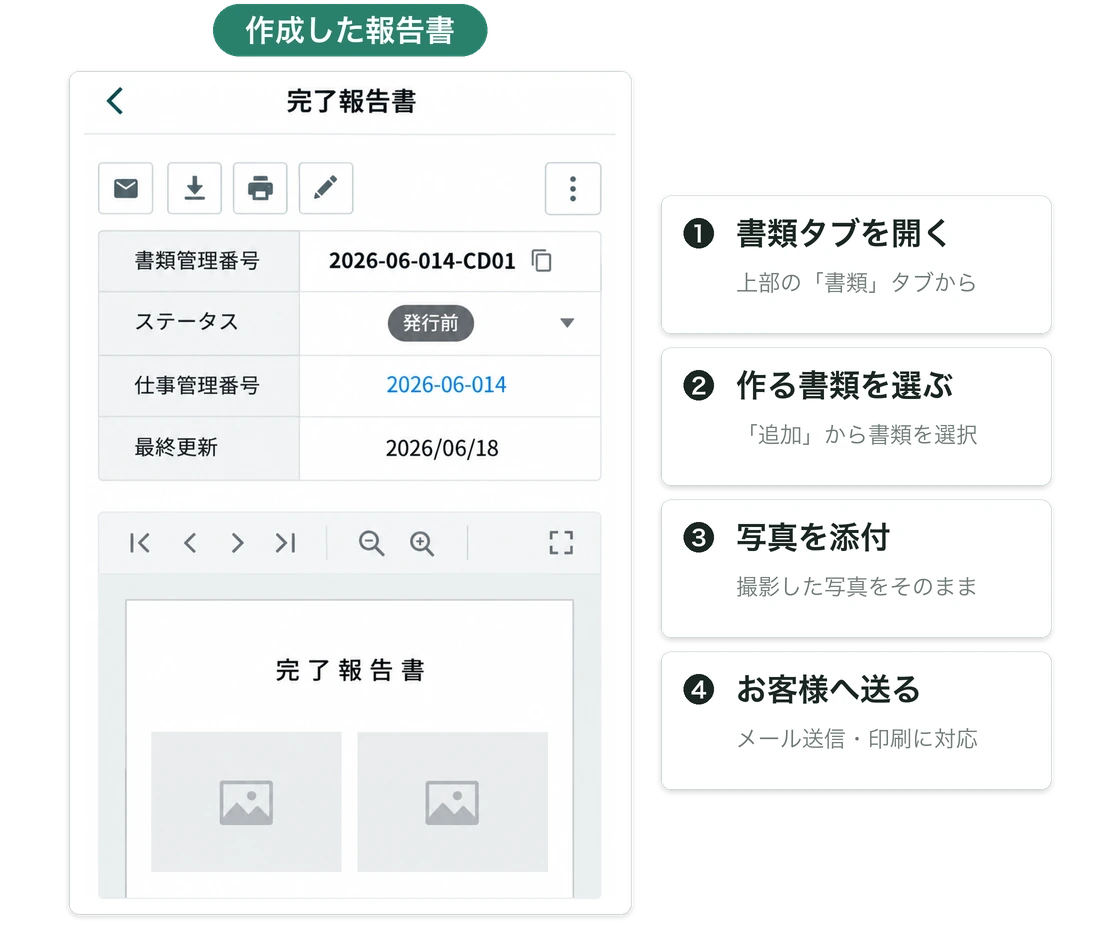Open step card 作る書類を選ぶ
The image size is (1120, 929).
tap(856, 416)
